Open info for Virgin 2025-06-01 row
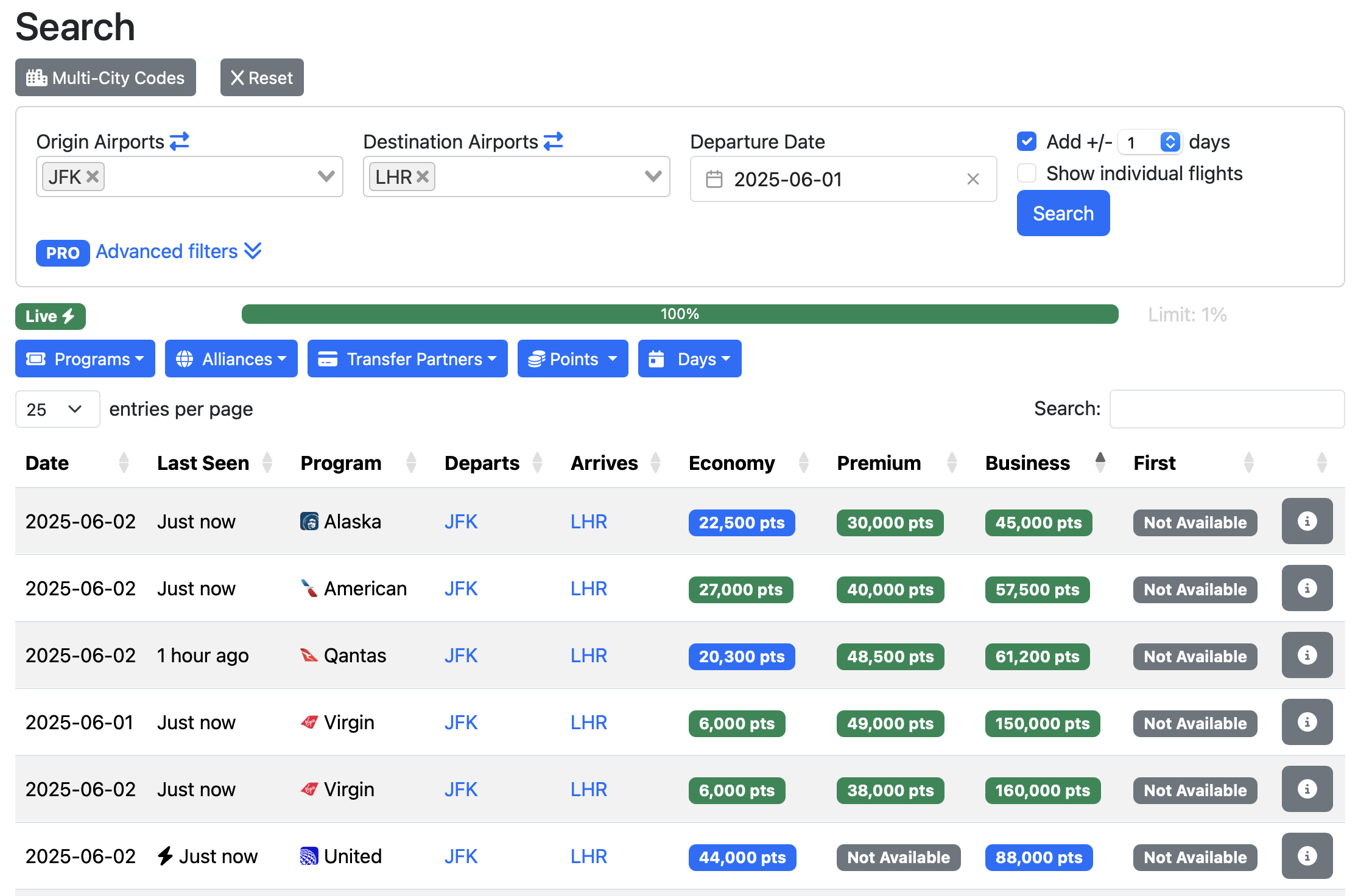Image resolution: width=1358 pixels, height=896 pixels. (1307, 722)
